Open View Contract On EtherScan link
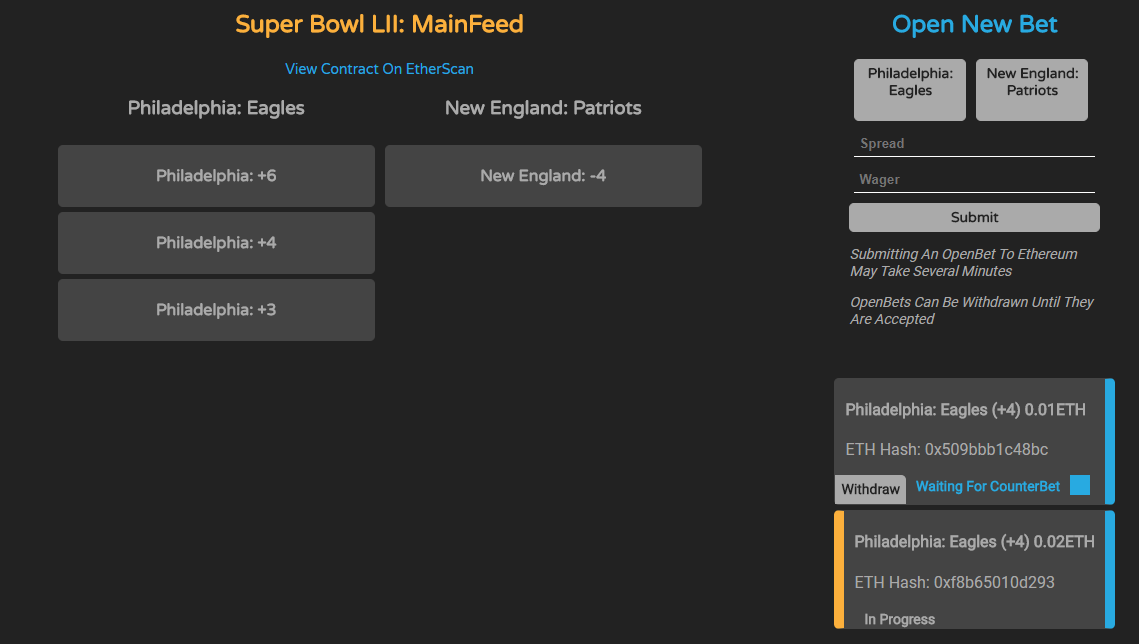Screen dimensions: 1139x644 tap(379, 69)
